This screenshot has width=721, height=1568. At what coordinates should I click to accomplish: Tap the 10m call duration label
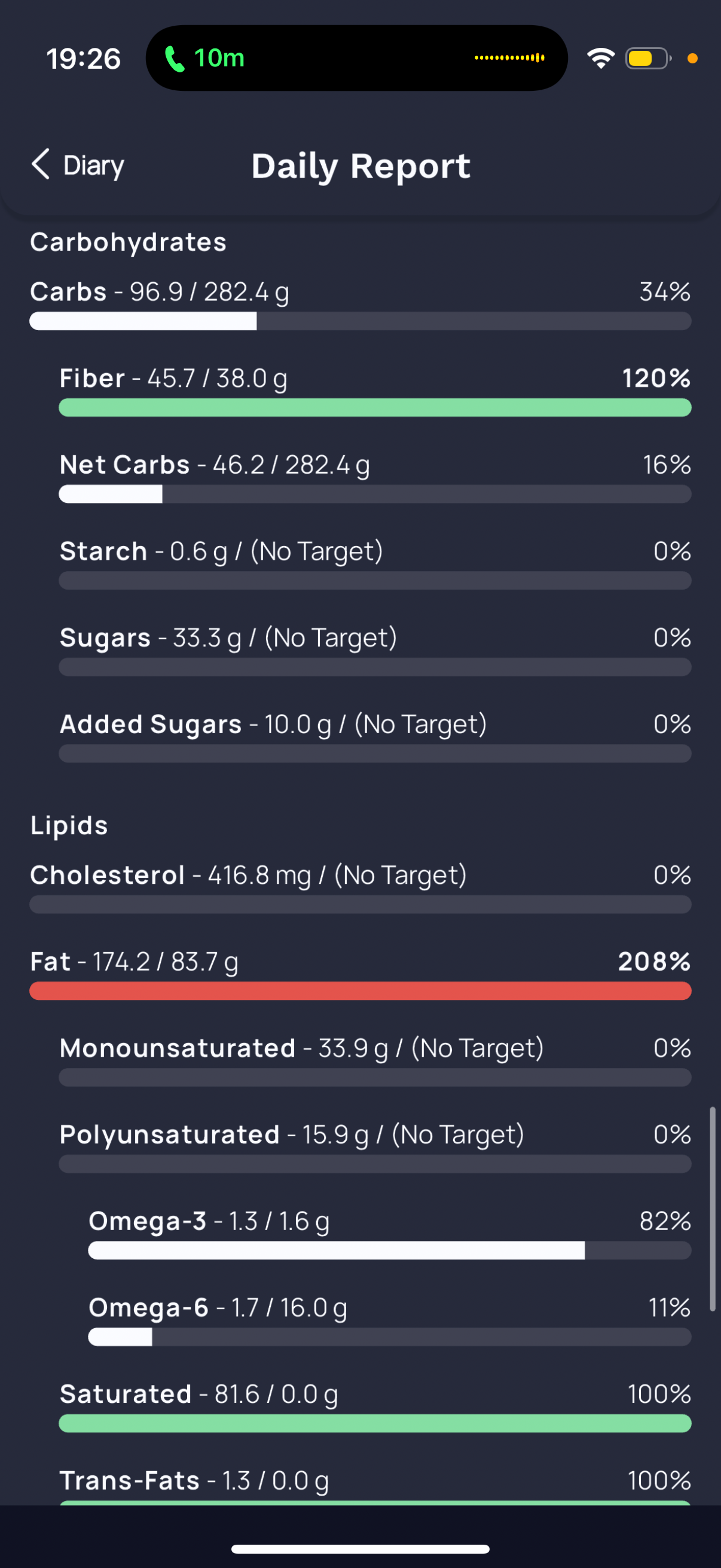pos(219,59)
